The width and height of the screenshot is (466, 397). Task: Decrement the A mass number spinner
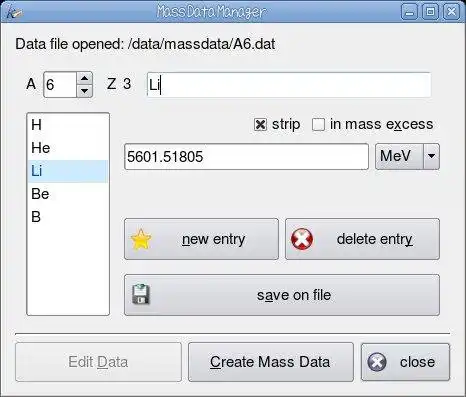click(x=85, y=91)
